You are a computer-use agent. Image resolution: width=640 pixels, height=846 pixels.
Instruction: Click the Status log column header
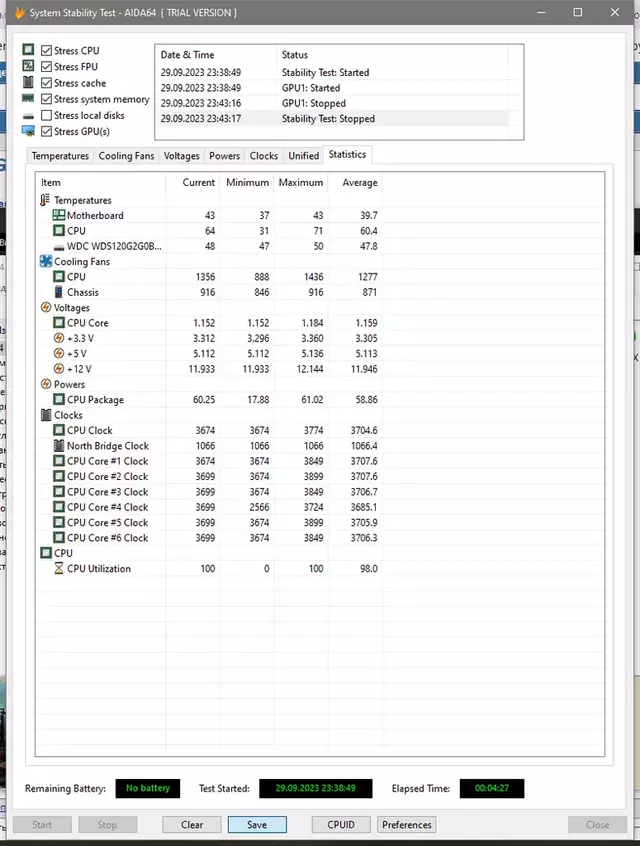(392, 54)
